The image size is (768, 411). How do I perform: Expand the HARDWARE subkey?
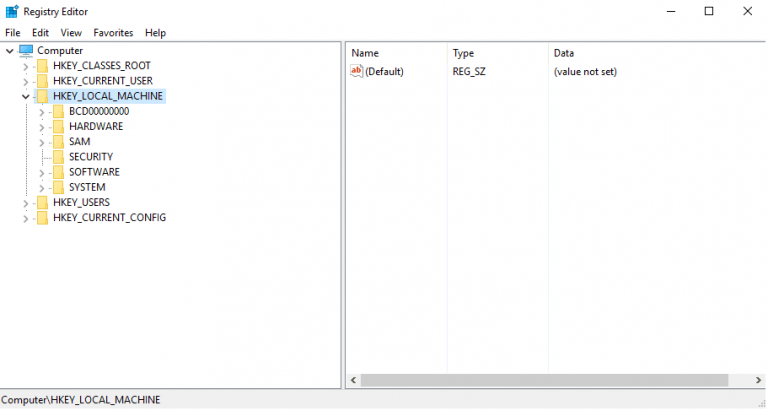pos(42,127)
